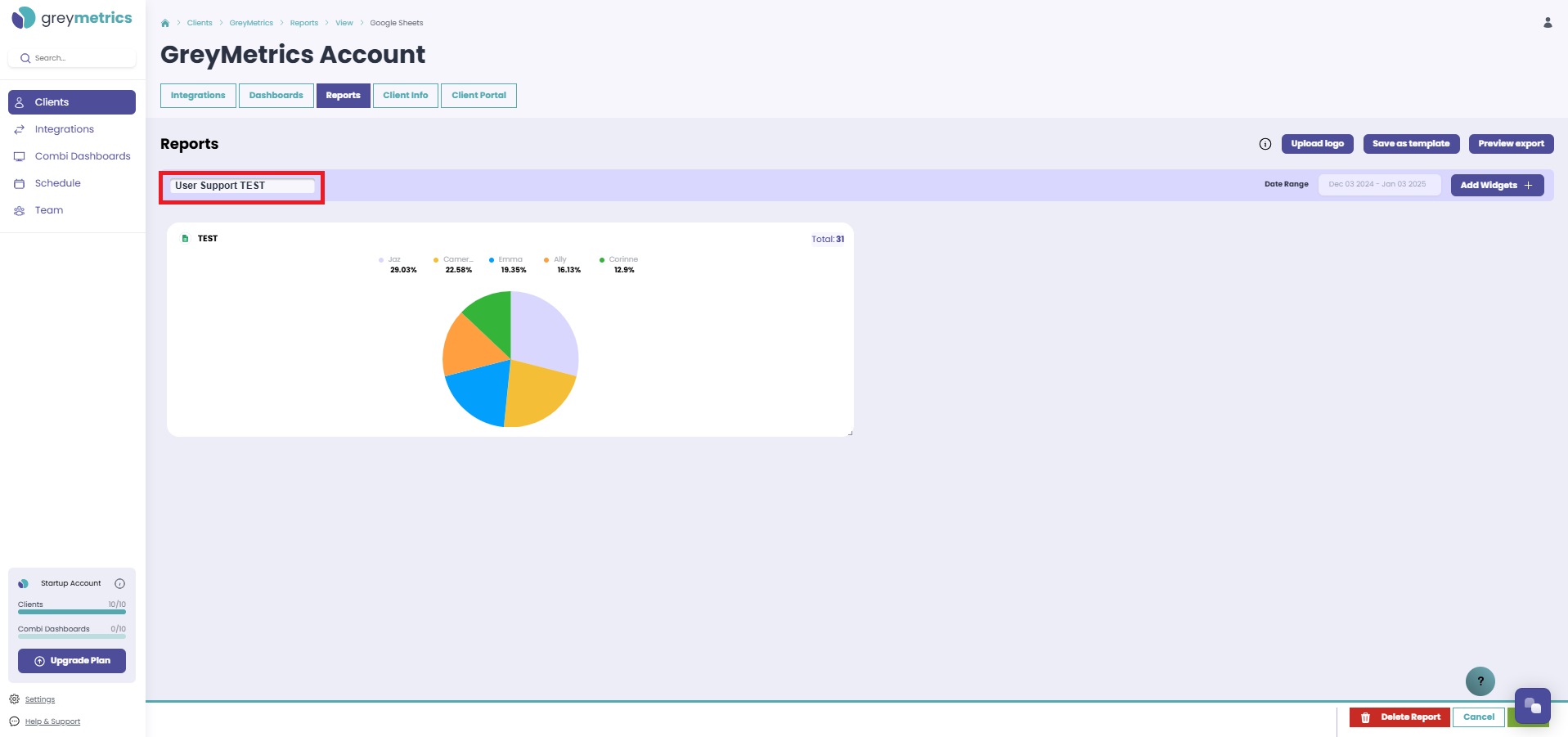The height and width of the screenshot is (737, 1568).
Task: Click the Clients 10/10 usage bar
Action: click(x=72, y=612)
